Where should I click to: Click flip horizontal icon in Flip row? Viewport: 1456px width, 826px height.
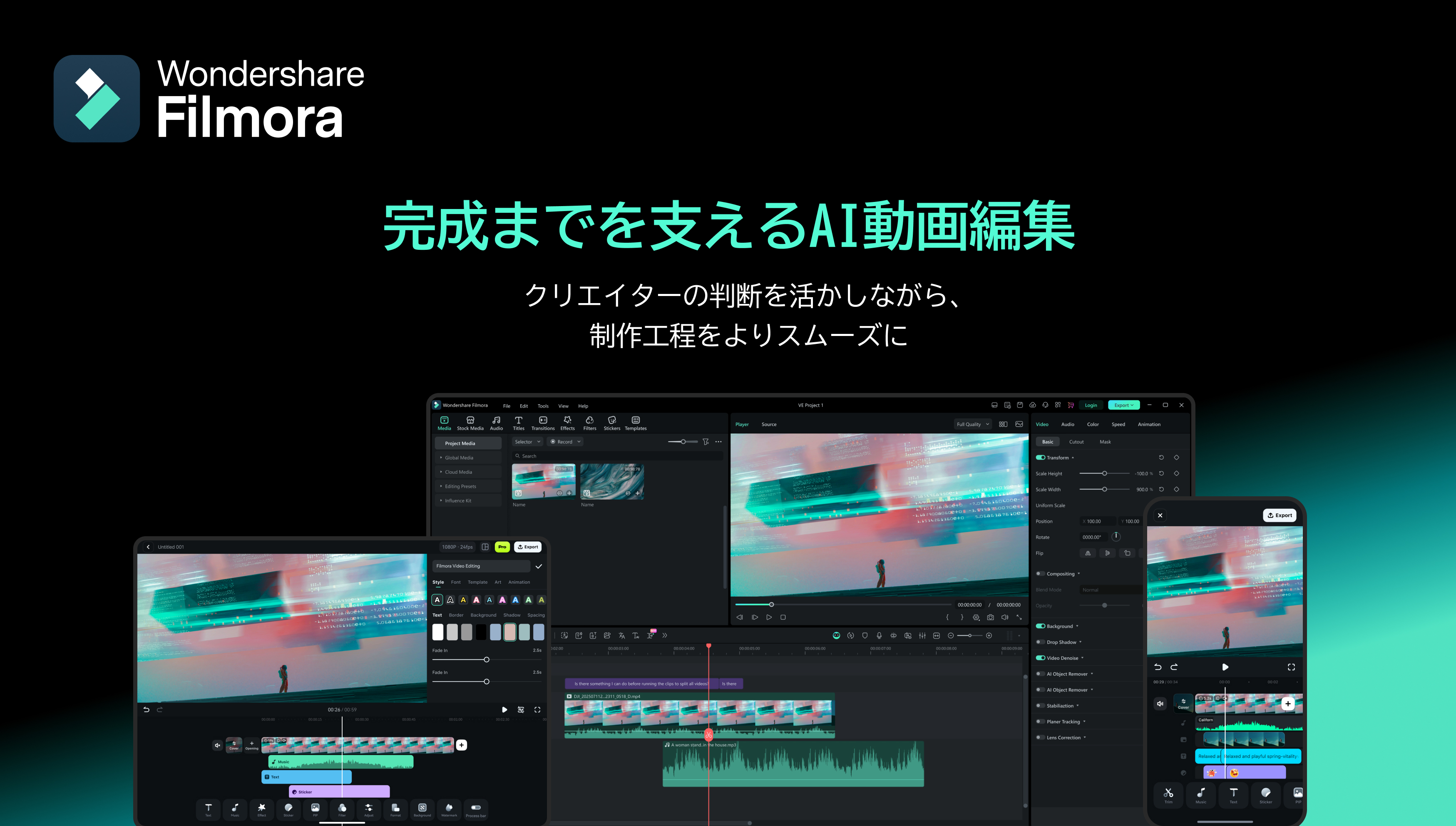[x=1087, y=553]
